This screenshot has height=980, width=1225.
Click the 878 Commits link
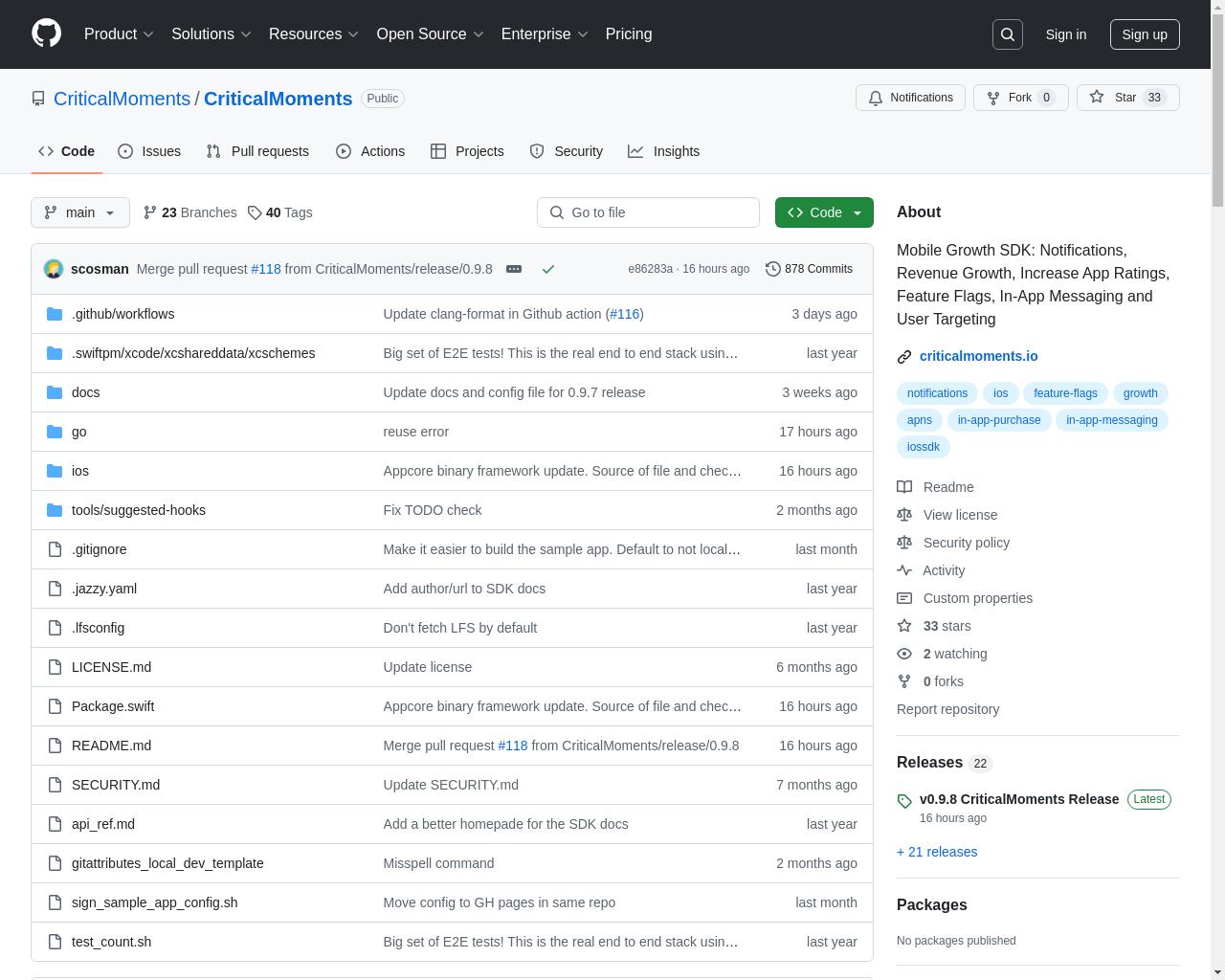coord(810,269)
